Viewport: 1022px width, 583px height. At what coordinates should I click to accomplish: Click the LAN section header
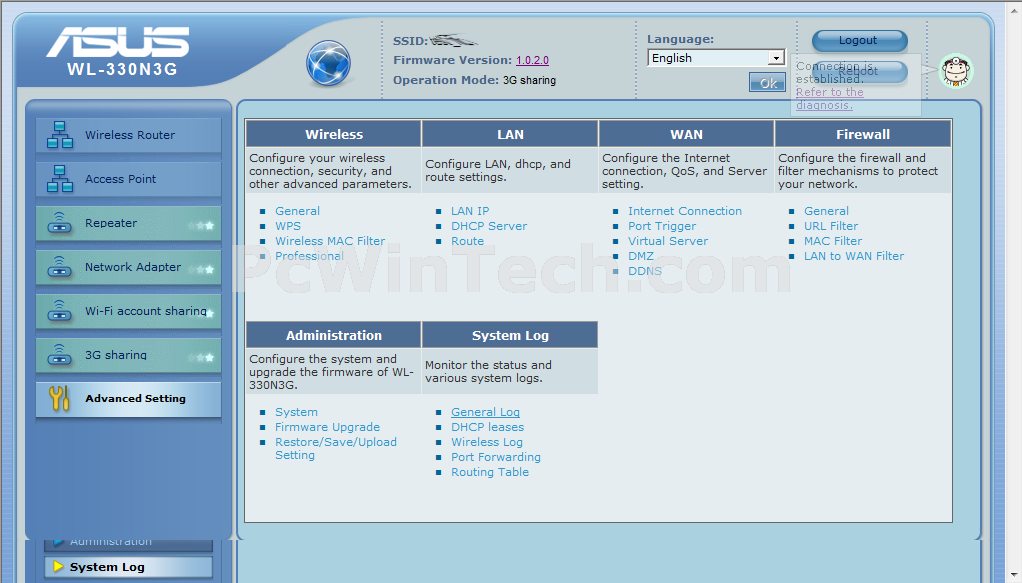point(510,134)
